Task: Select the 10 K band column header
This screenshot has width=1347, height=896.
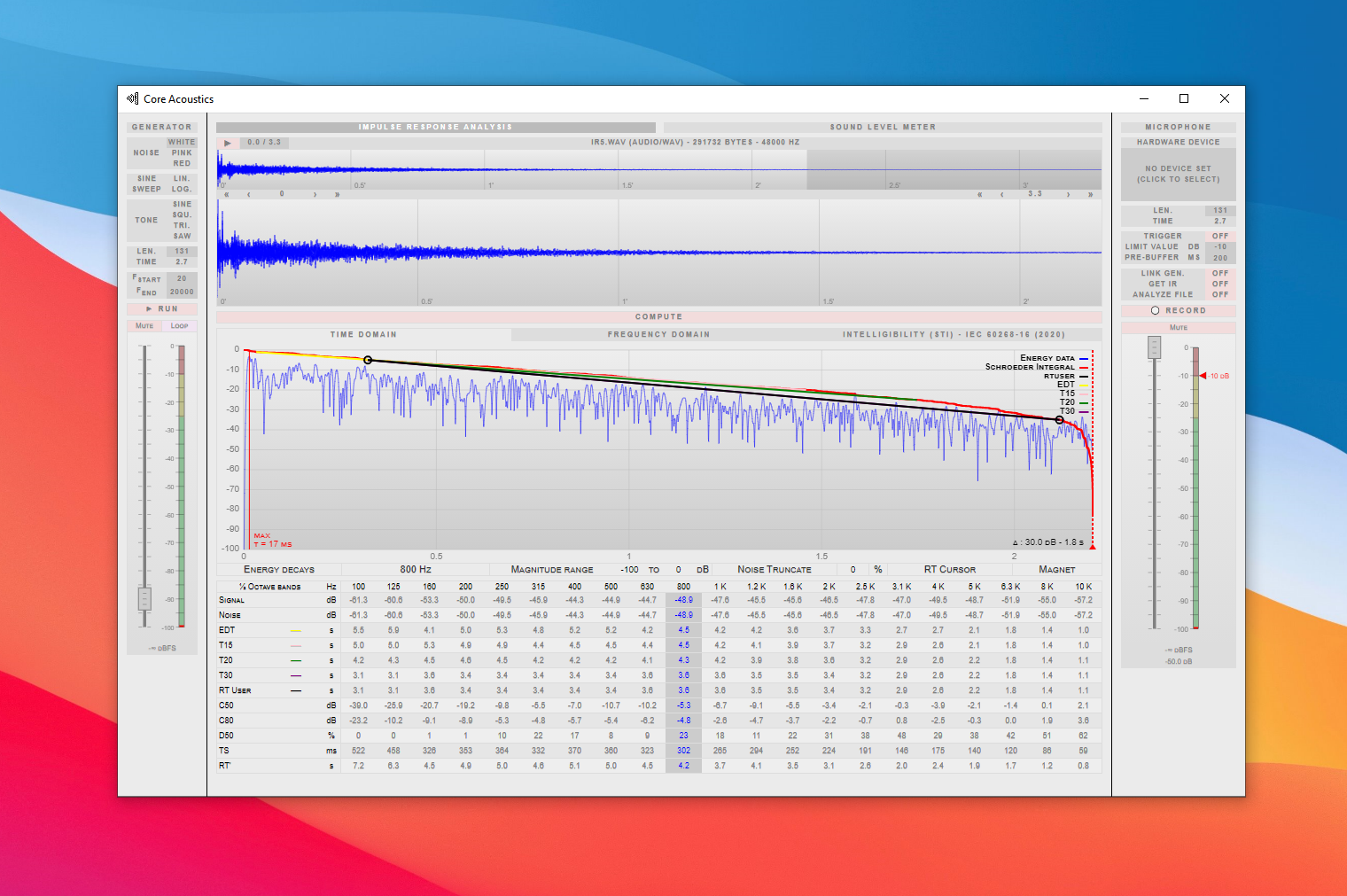Action: click(x=1083, y=587)
